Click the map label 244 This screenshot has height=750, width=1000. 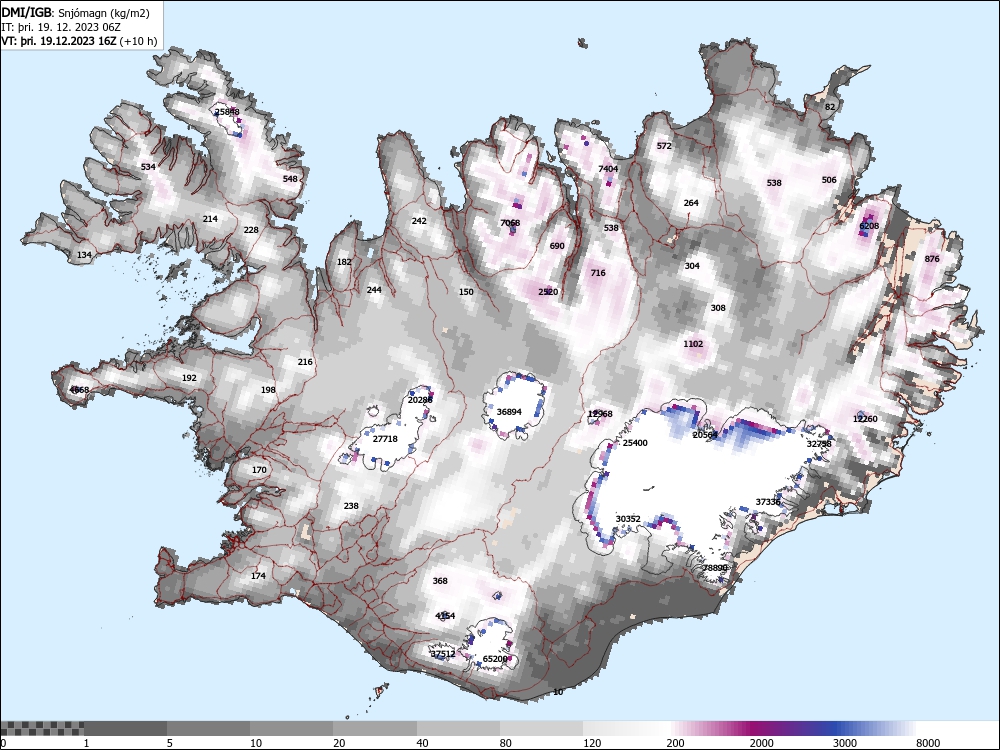374,290
